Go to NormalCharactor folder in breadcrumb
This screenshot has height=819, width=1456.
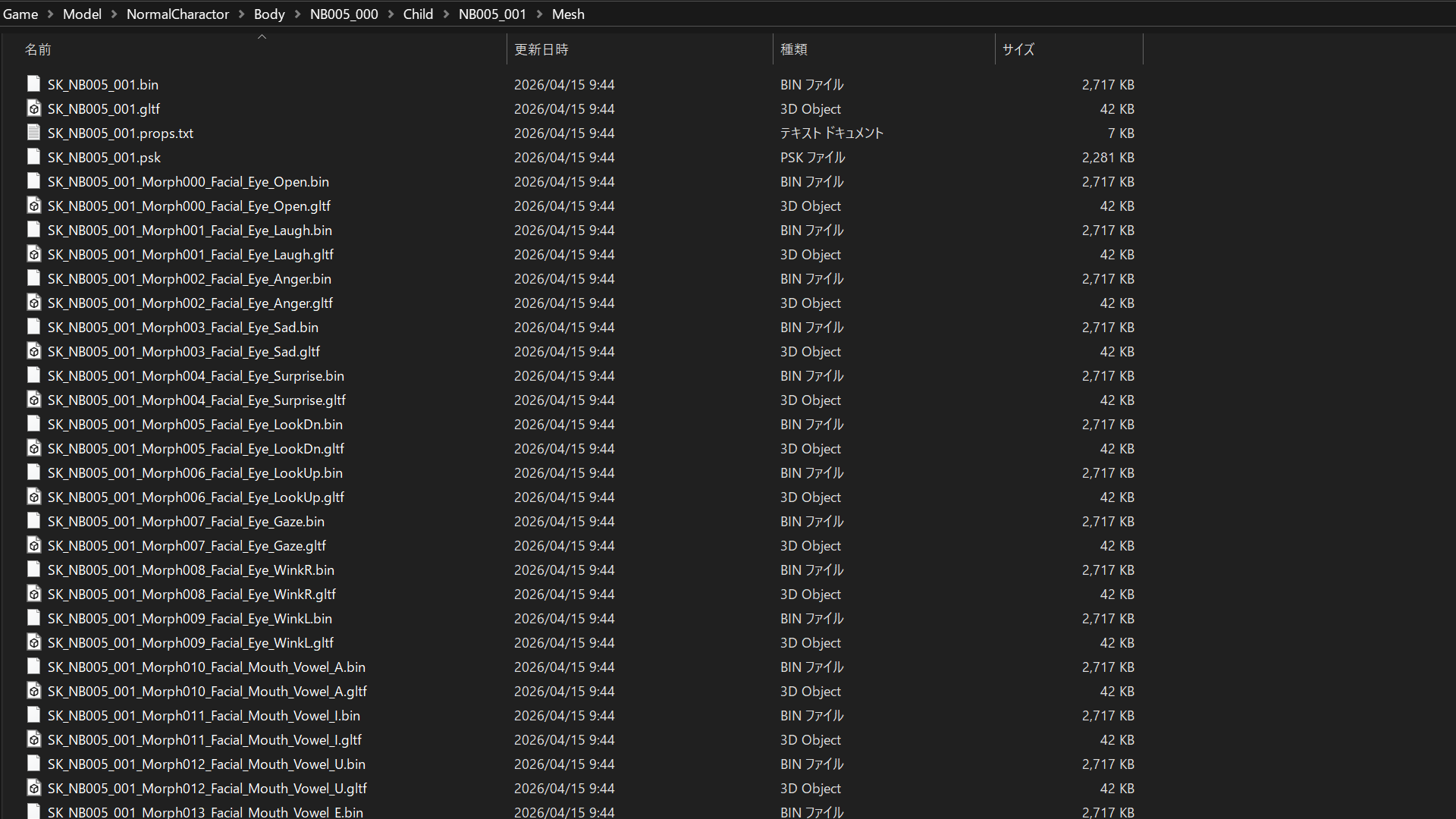(x=177, y=14)
